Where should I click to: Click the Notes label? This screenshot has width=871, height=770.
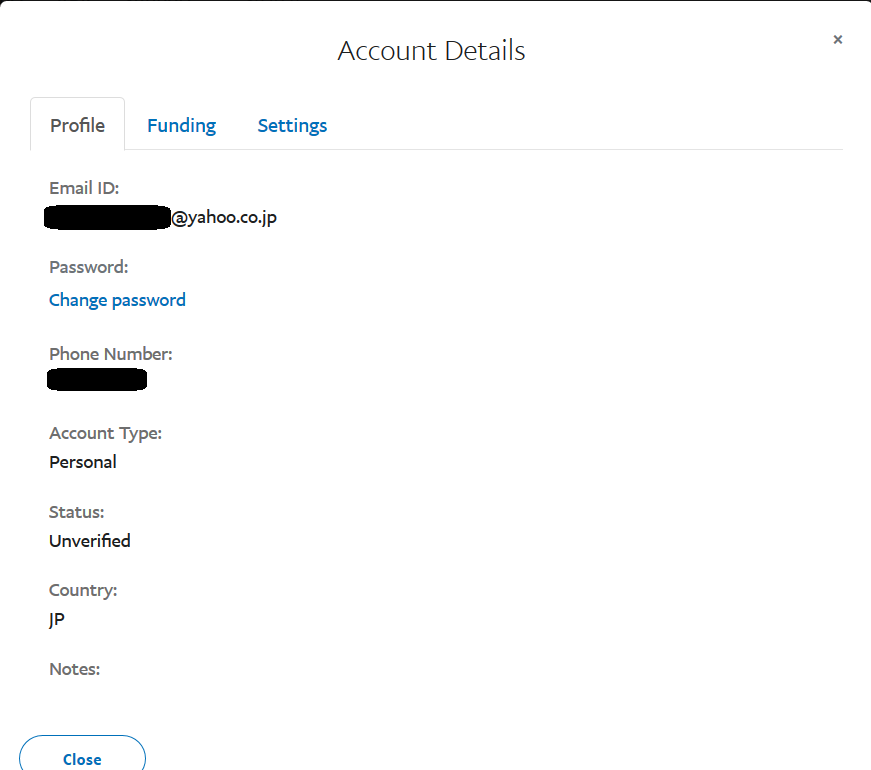(75, 669)
